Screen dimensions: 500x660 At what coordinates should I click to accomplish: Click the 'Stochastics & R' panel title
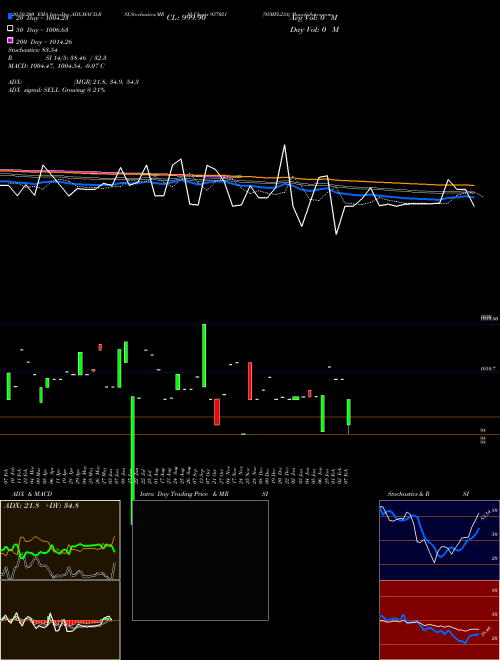coord(408,494)
